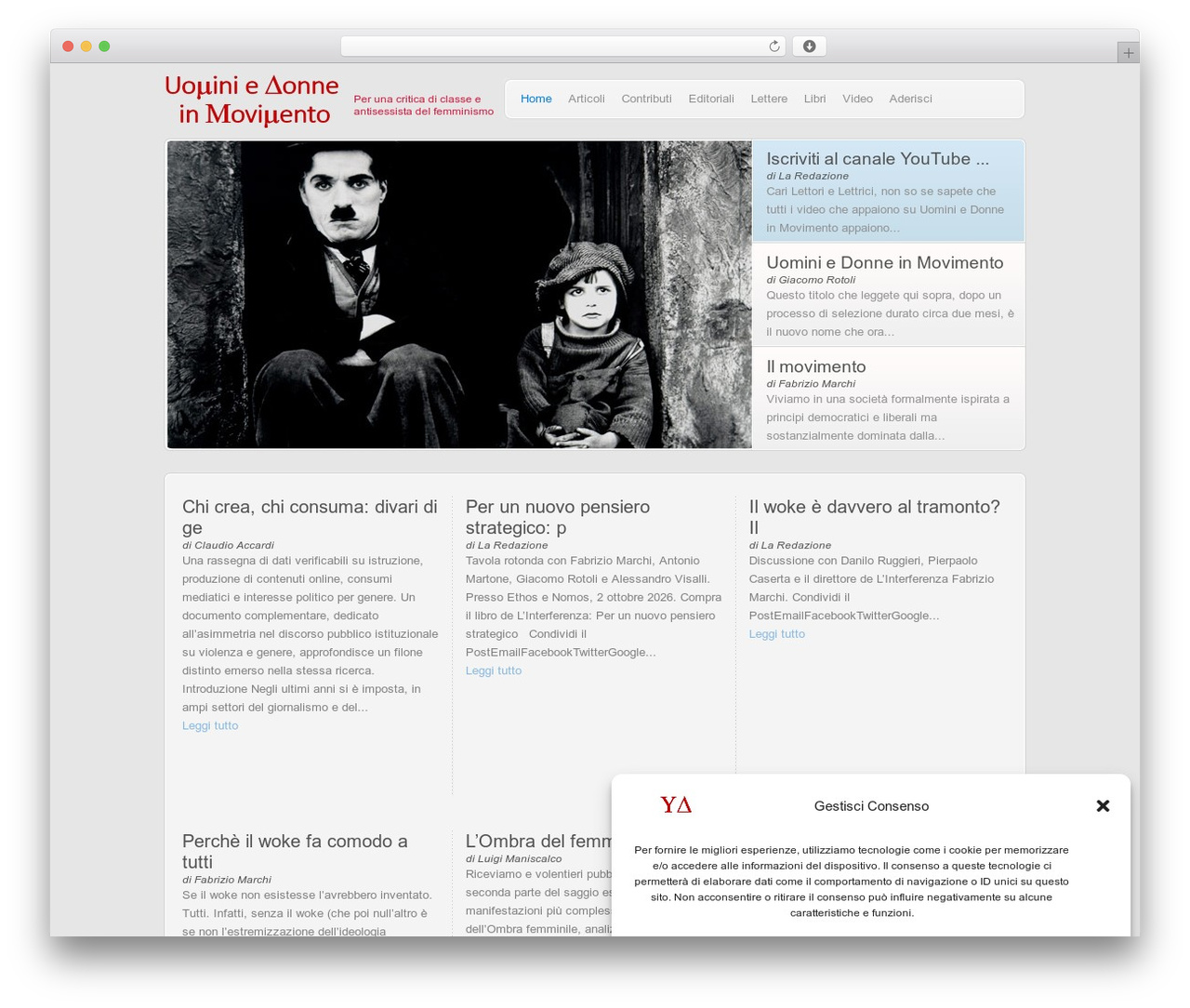Open the Home menu item
The height and width of the screenshot is (1008, 1190).
(536, 99)
